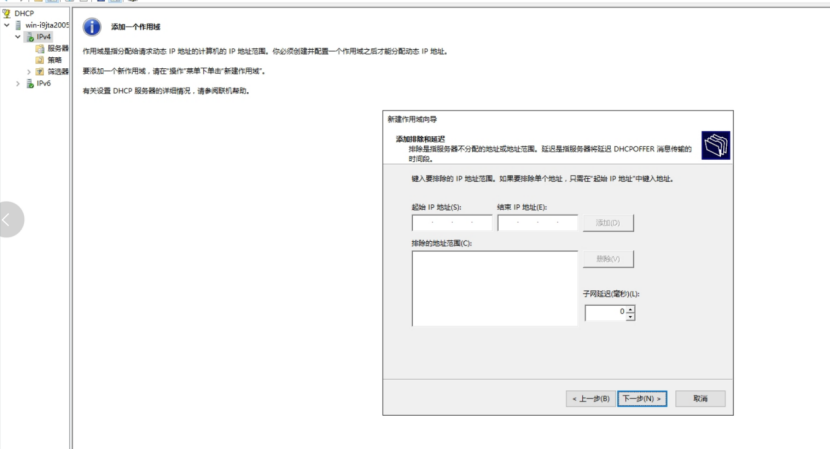Click the paragraph starting 作用域是指分配

coord(266,51)
